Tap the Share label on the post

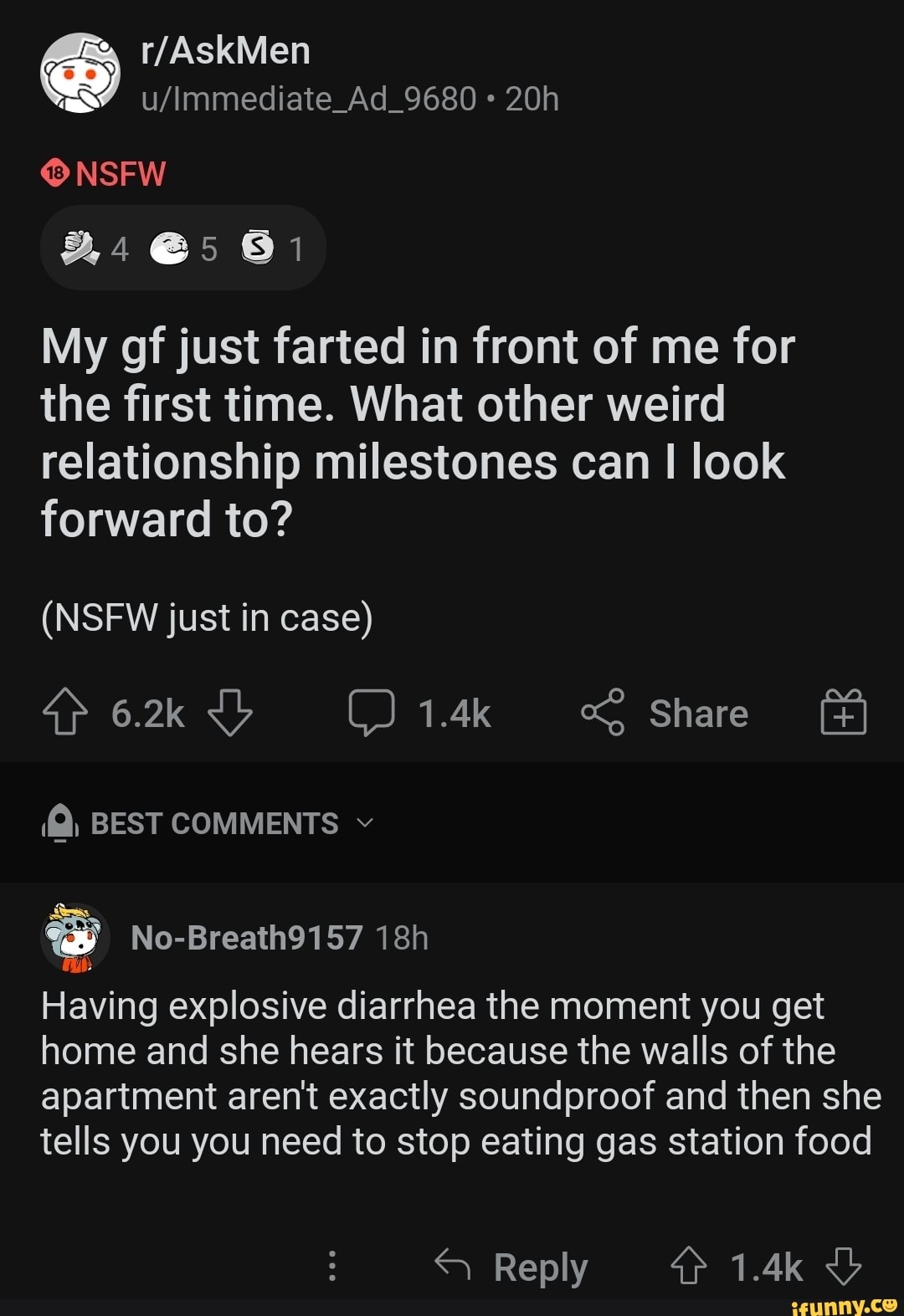[x=698, y=714]
